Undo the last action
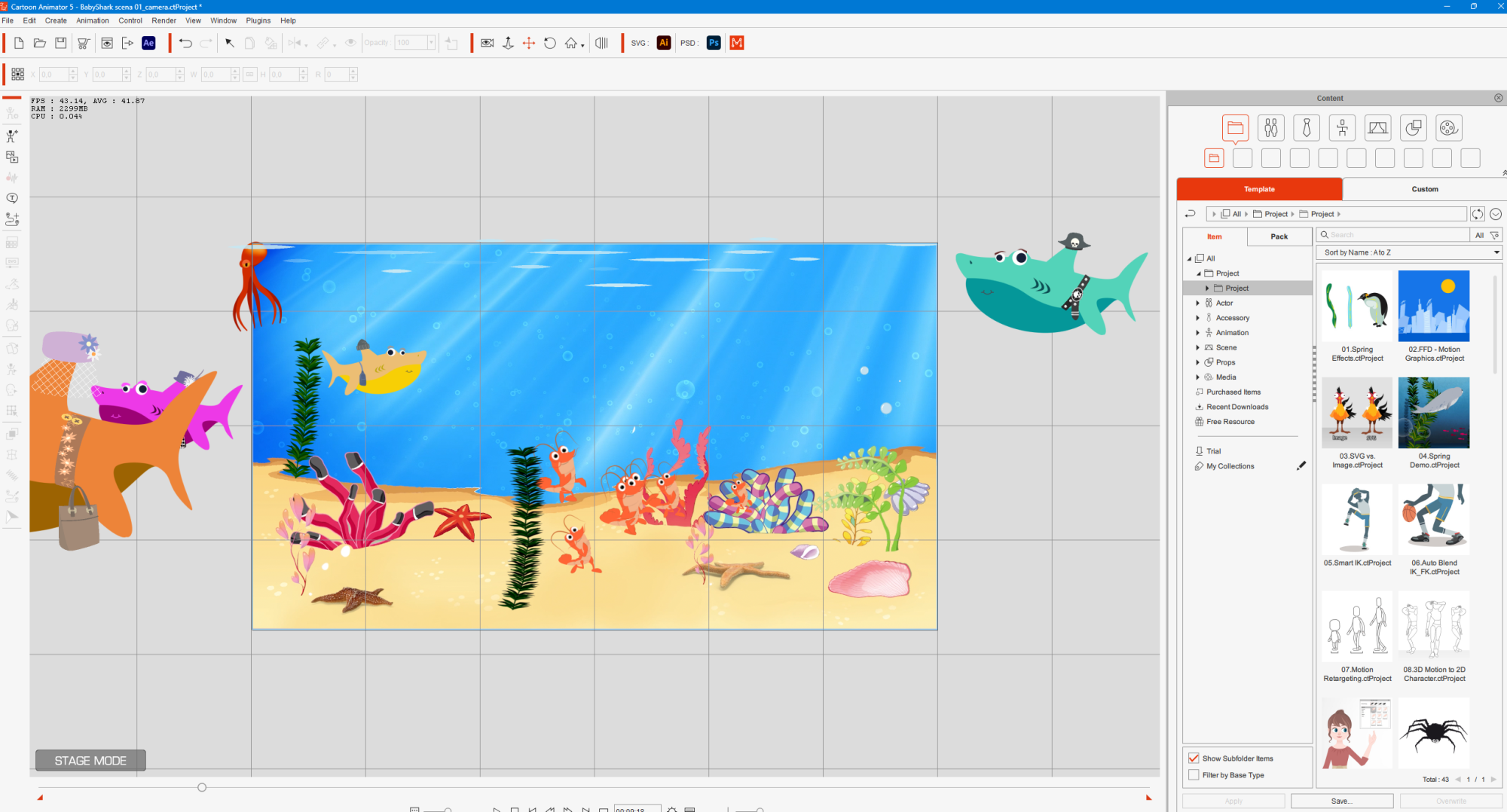Image resolution: width=1507 pixels, height=812 pixels. 185,43
